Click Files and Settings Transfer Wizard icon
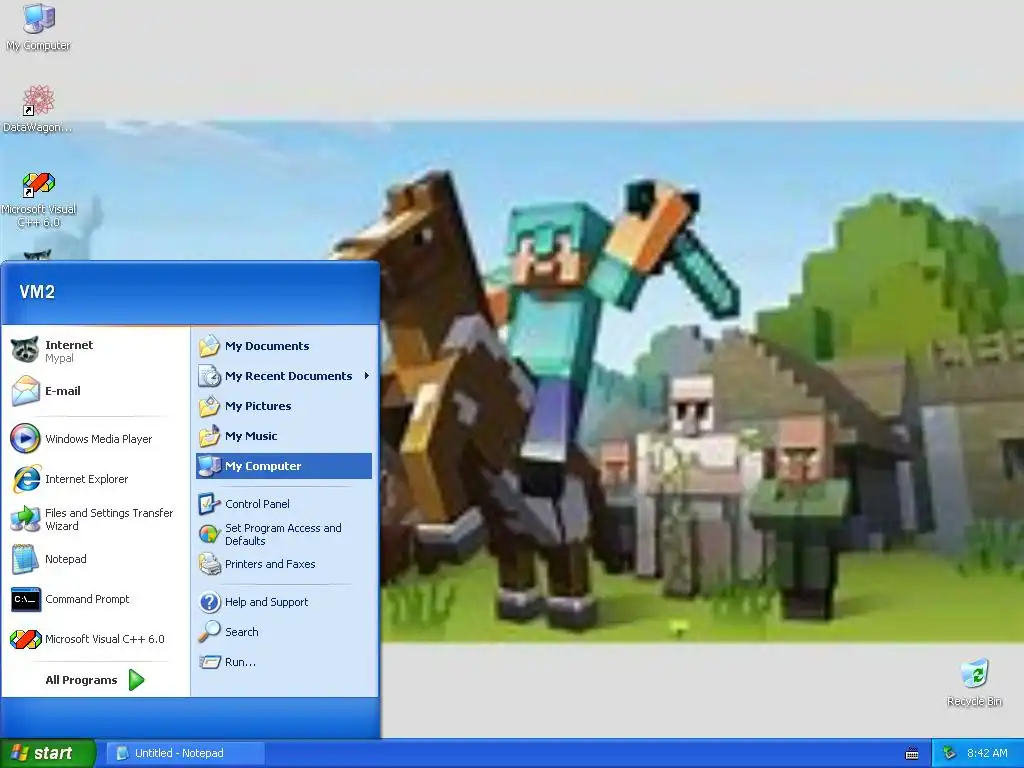1024x768 pixels. coord(25,519)
